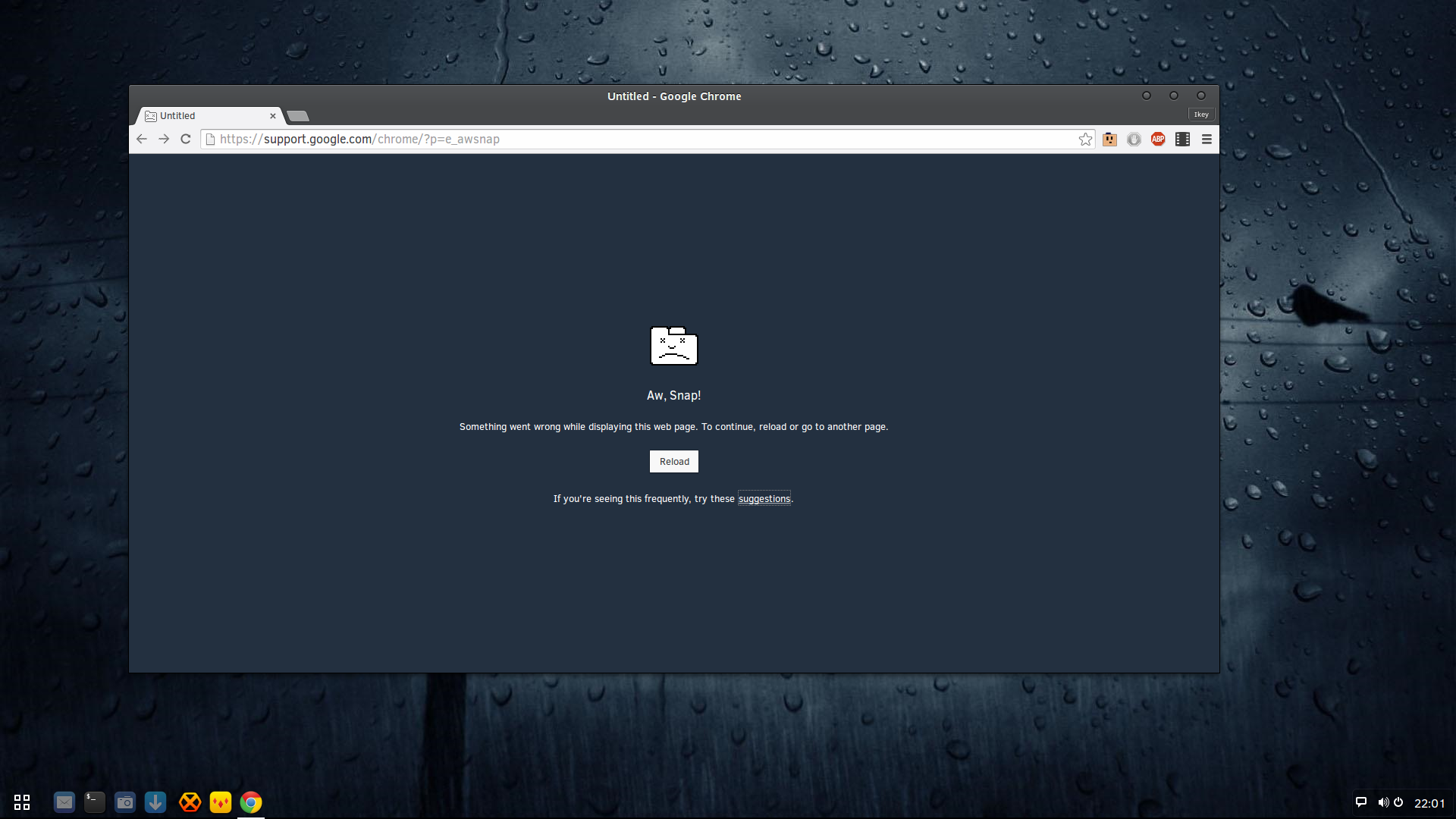Click the page info icon in address bar
This screenshot has height=819, width=1456.
211,139
